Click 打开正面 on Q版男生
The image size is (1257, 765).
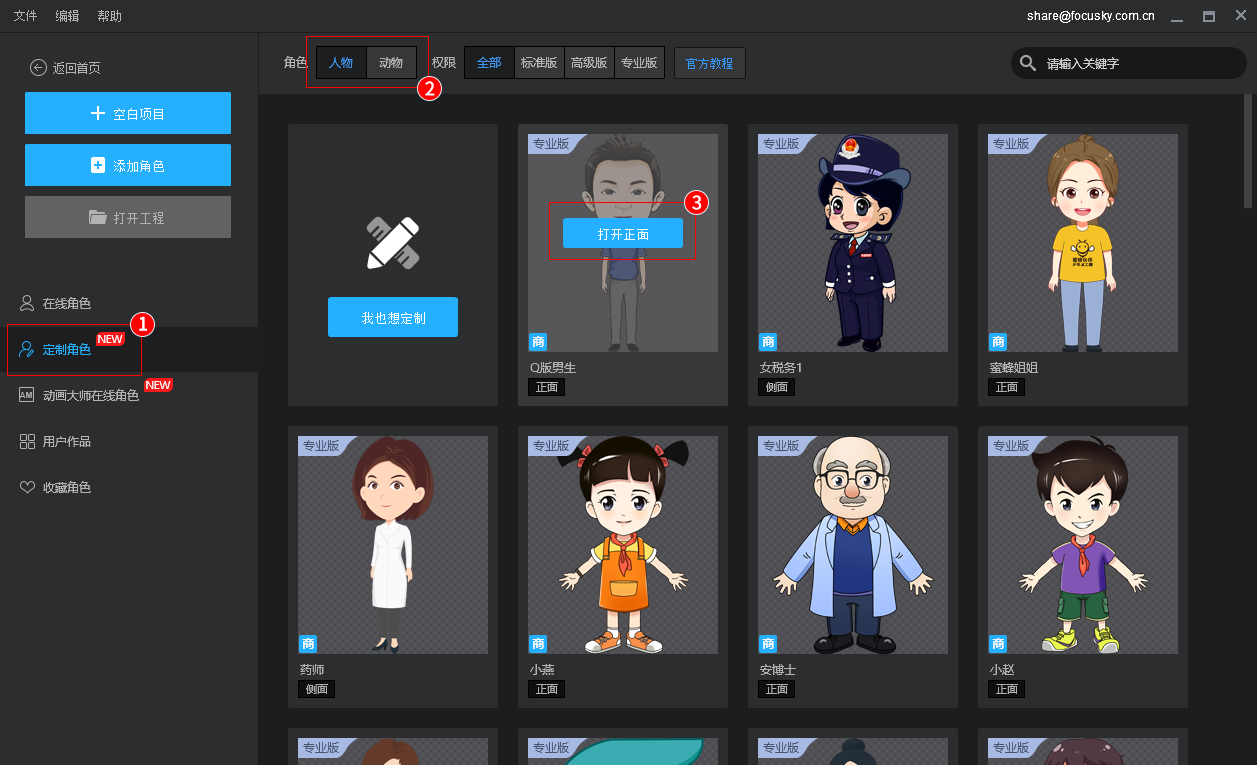pyautogui.click(x=623, y=233)
